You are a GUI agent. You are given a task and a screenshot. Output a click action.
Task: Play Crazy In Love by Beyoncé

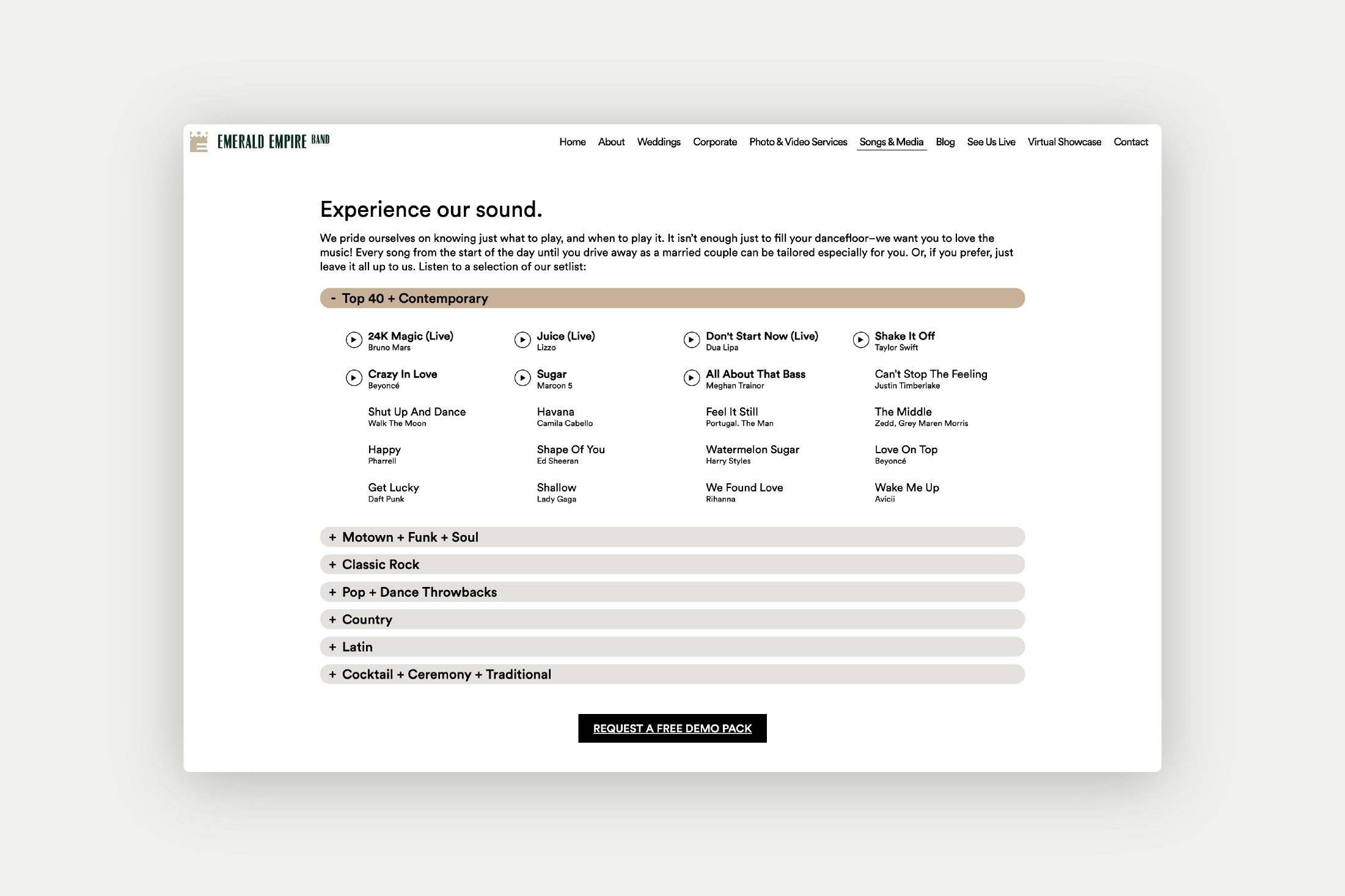click(x=354, y=378)
